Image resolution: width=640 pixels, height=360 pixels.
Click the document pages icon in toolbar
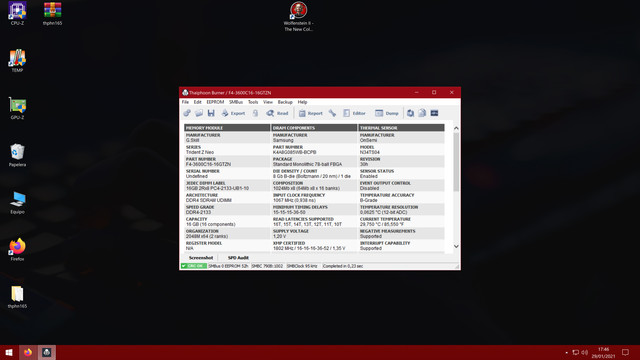(422, 113)
